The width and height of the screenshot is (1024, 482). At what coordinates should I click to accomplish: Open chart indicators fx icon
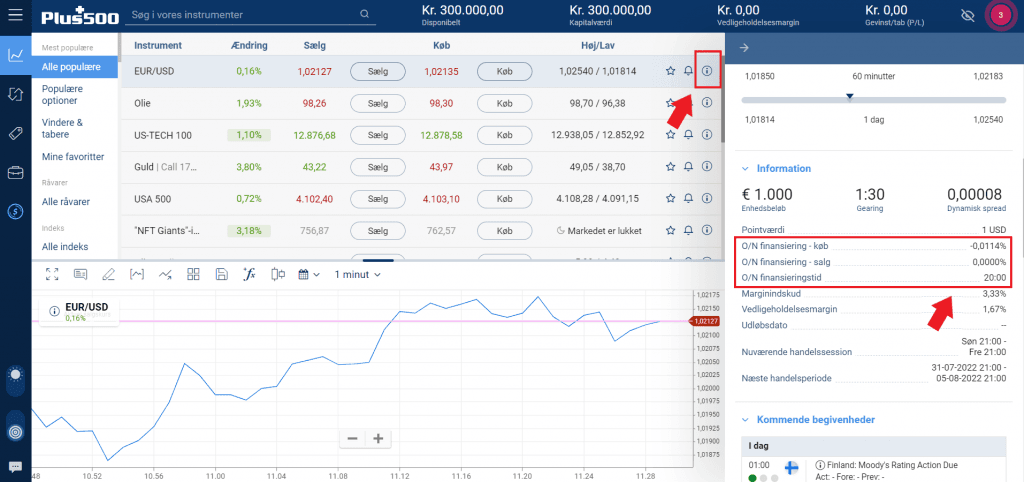tap(251, 274)
